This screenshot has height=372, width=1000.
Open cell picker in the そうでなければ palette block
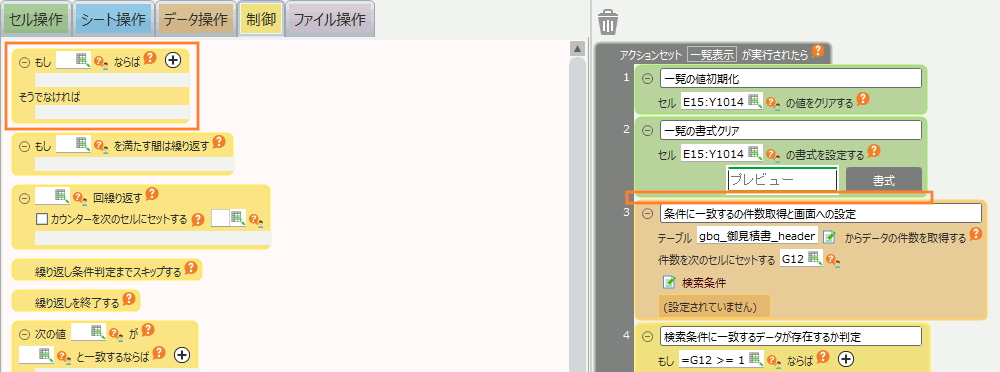point(83,60)
